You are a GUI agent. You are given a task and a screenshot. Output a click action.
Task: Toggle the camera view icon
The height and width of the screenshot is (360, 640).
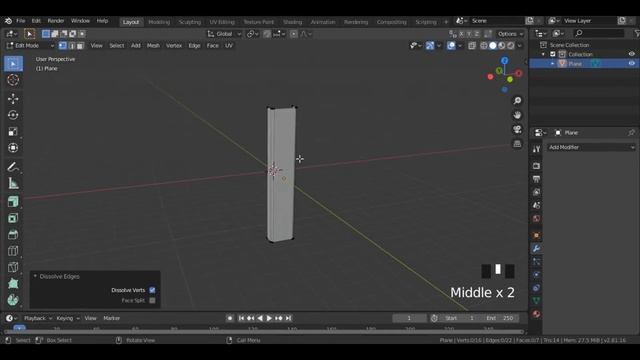point(517,129)
